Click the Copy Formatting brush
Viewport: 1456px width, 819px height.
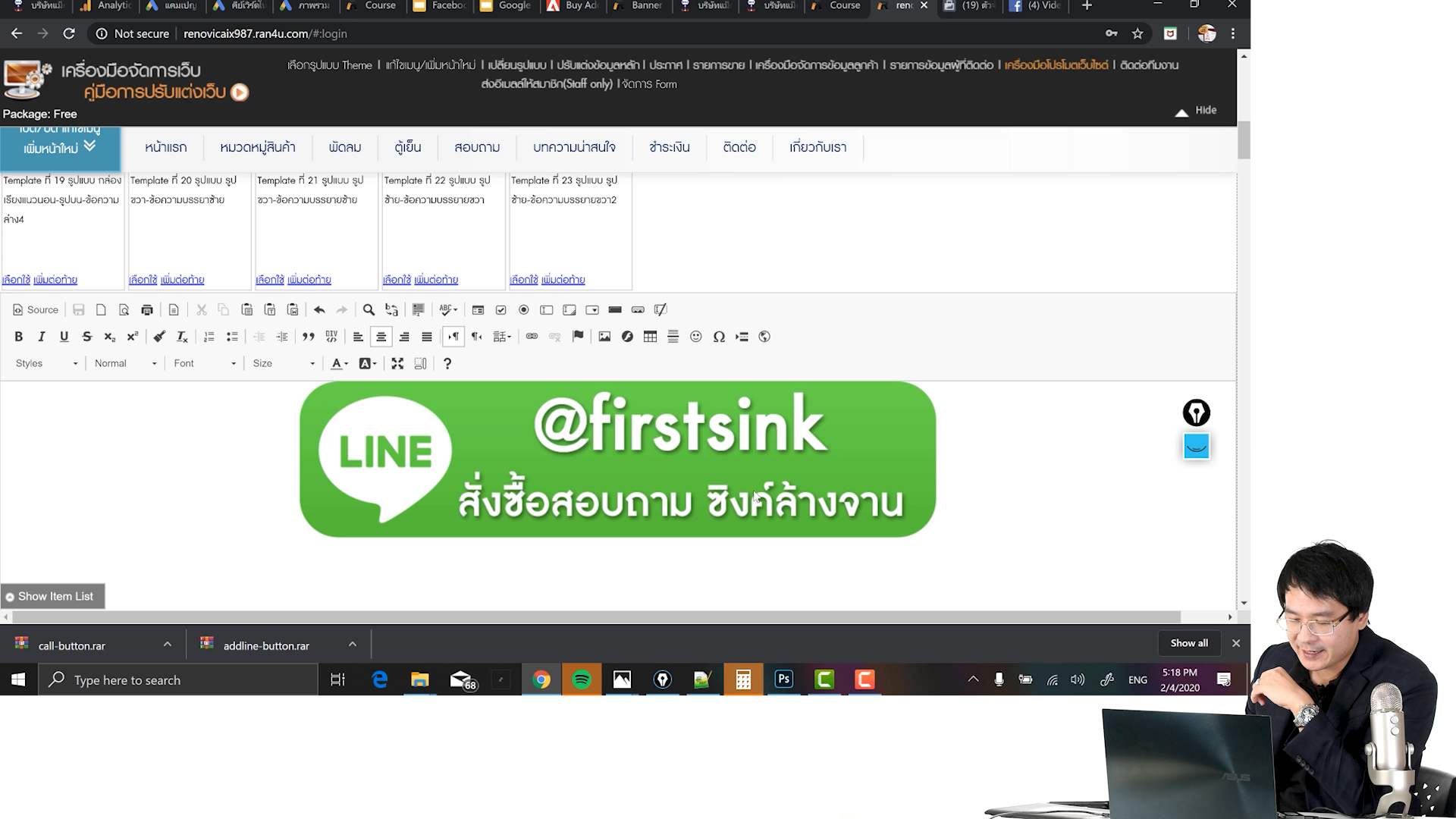click(159, 337)
